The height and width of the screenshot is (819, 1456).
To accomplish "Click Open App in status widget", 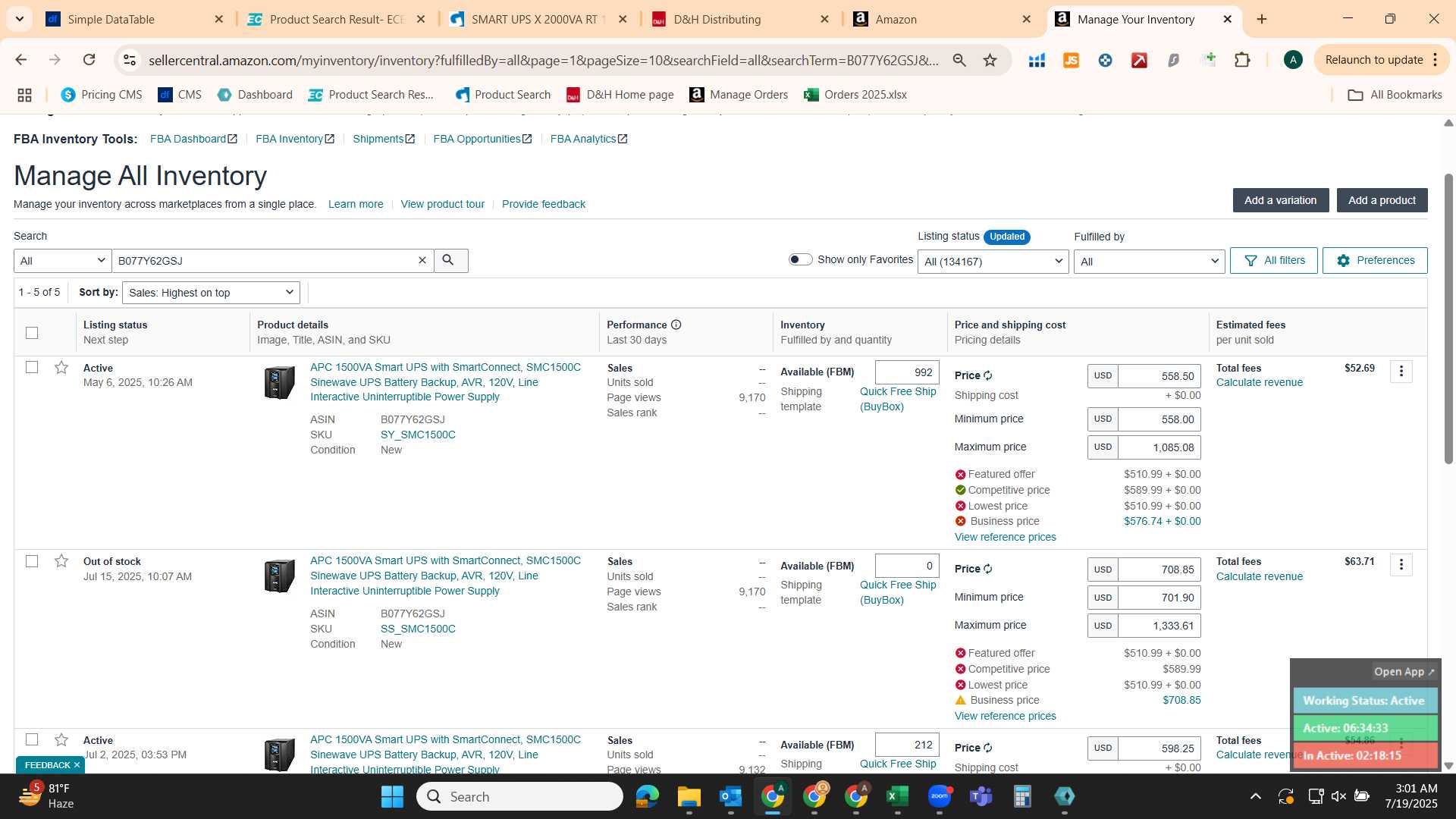I will (1404, 672).
